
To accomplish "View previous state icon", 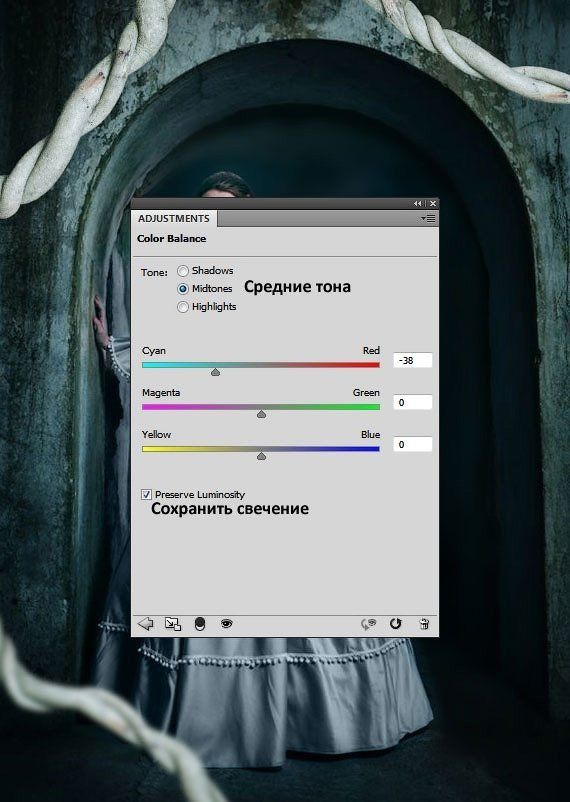I will coord(368,623).
